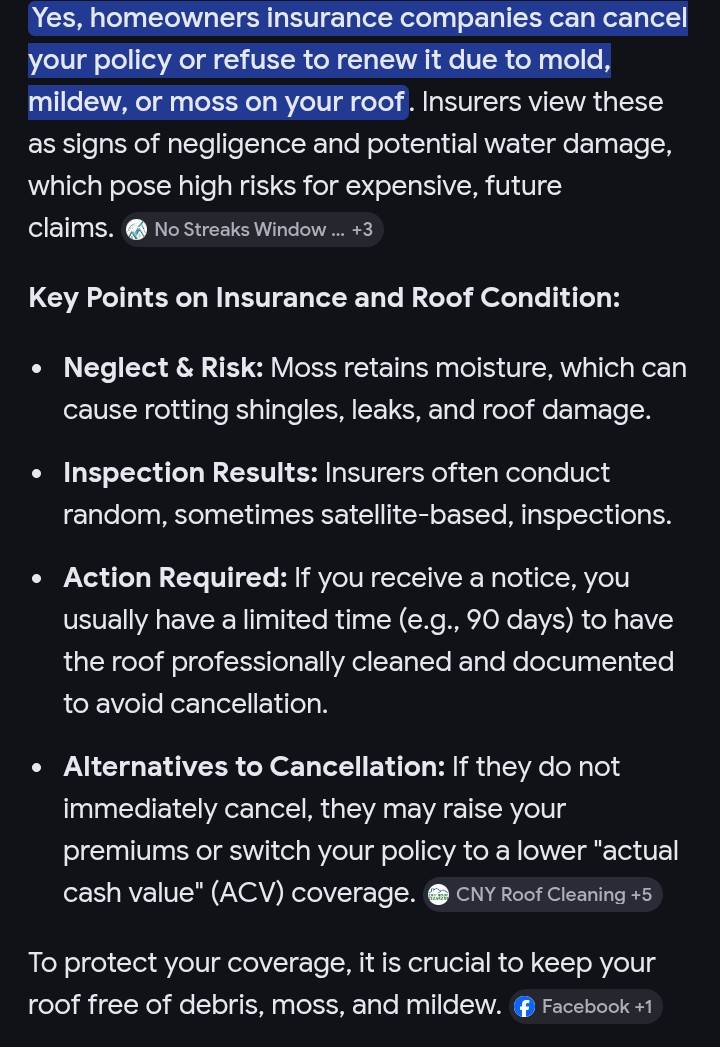Screen dimensions: 720x1047
Task: Tap the CNY Roof Cleaning favicon icon
Action: coord(438,895)
